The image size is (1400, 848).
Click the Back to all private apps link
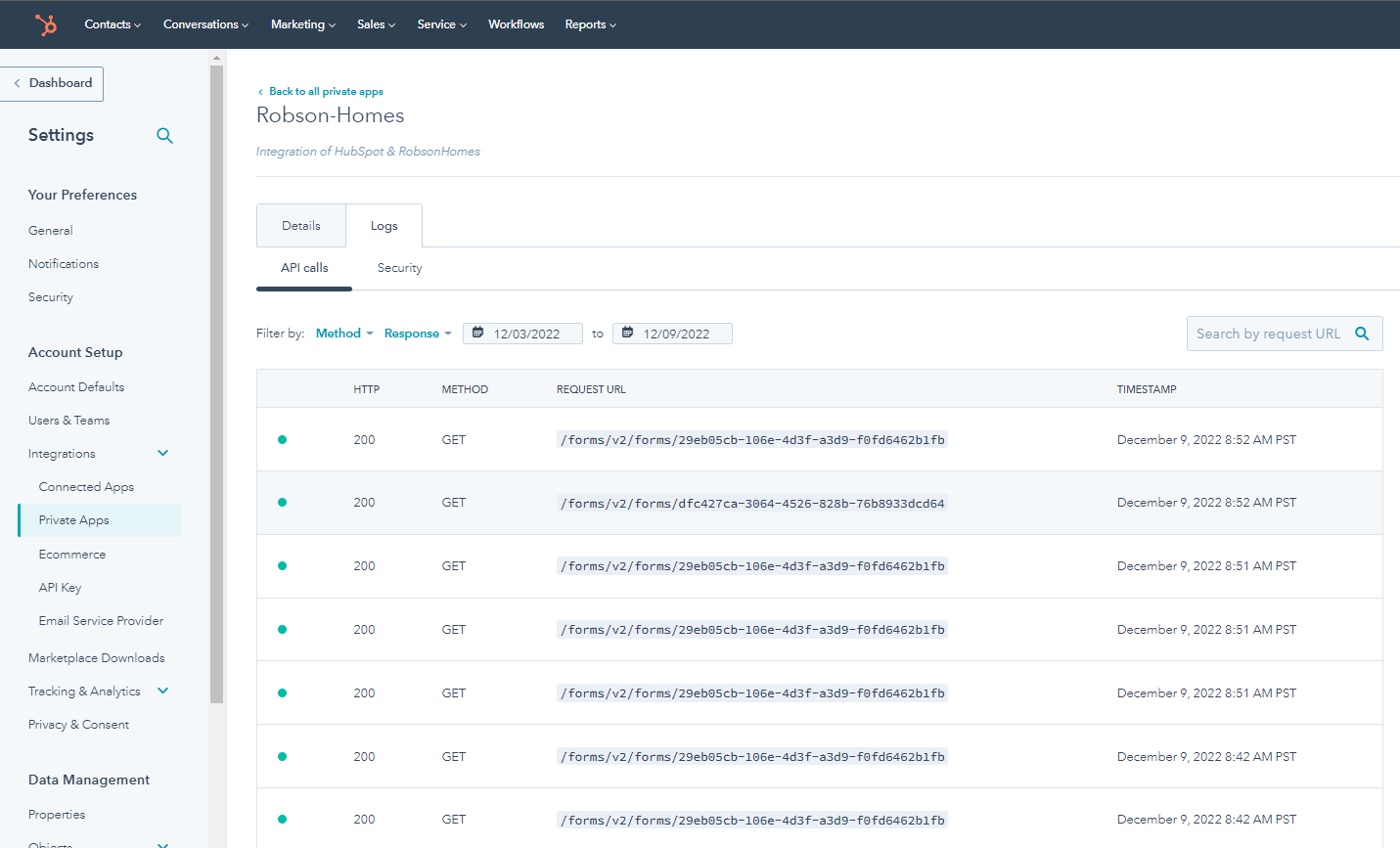tap(326, 91)
